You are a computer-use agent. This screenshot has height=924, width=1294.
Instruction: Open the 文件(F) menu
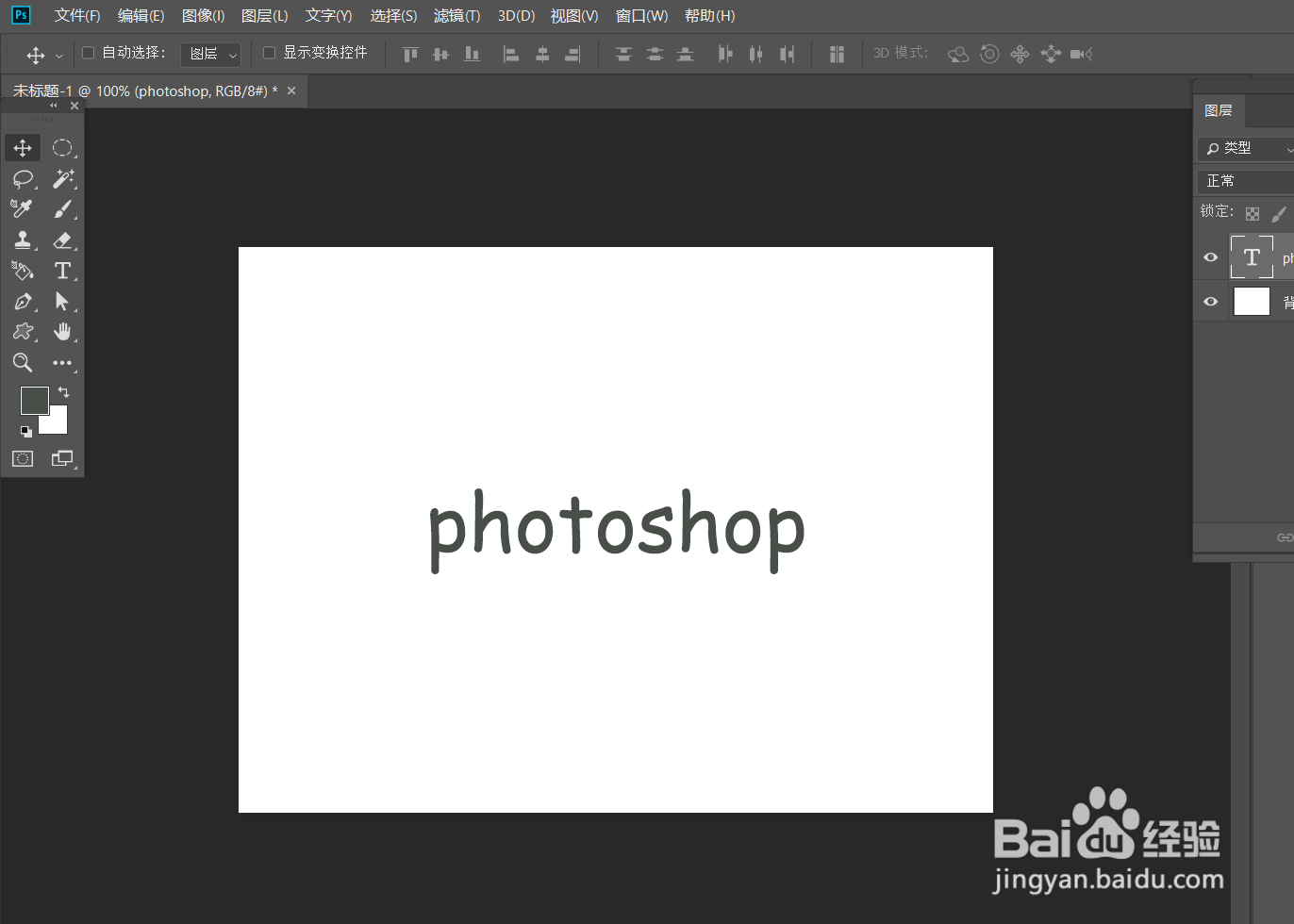point(77,16)
